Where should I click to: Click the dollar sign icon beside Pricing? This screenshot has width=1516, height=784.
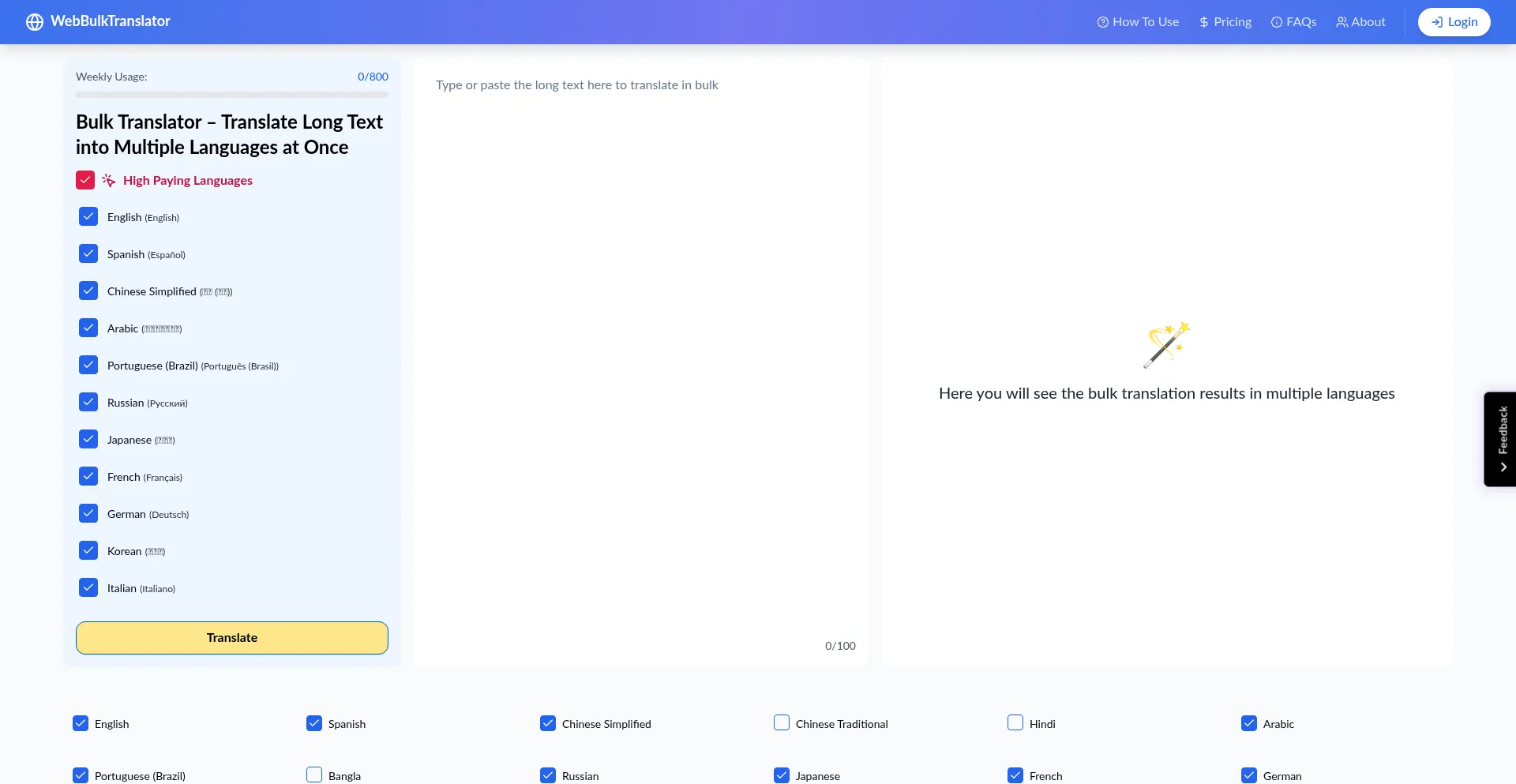click(1202, 21)
